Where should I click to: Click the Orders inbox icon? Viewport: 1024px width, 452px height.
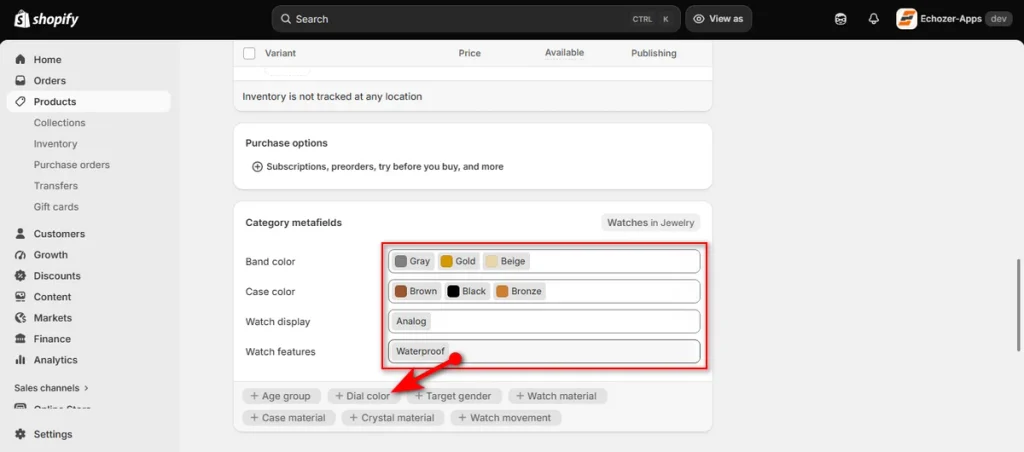click(20, 80)
